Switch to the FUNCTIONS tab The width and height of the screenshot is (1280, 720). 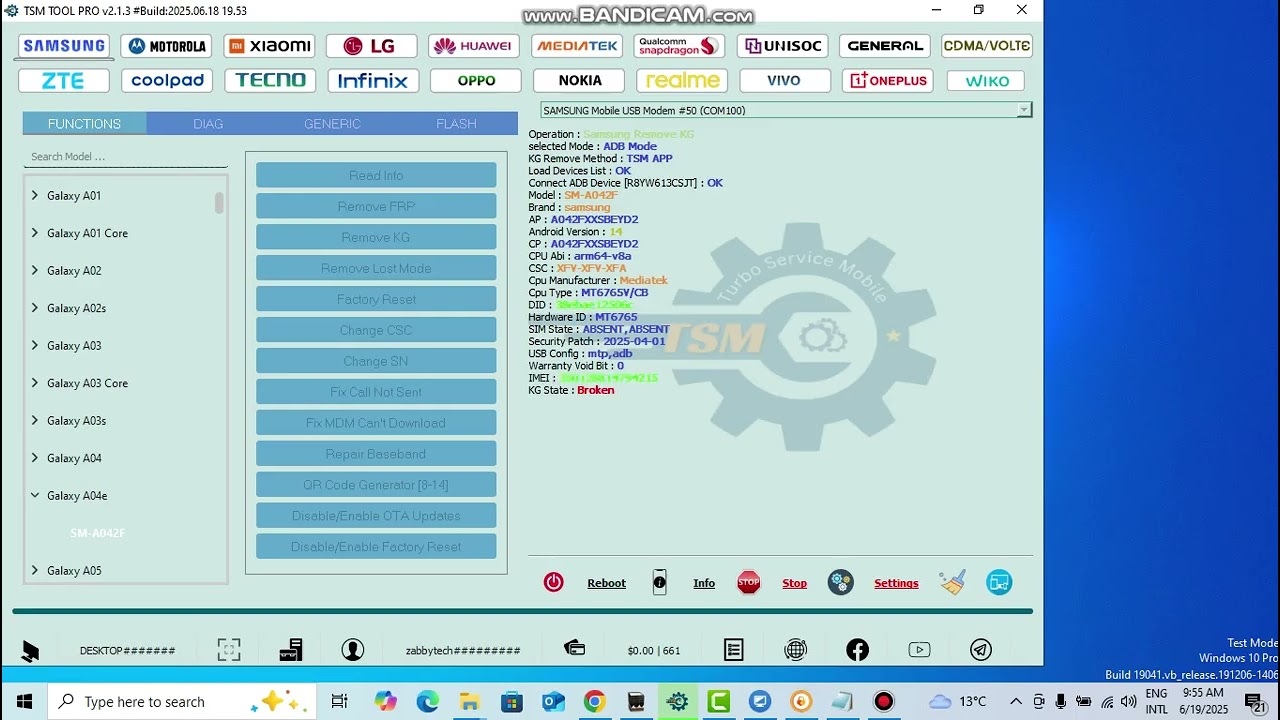[x=84, y=124]
